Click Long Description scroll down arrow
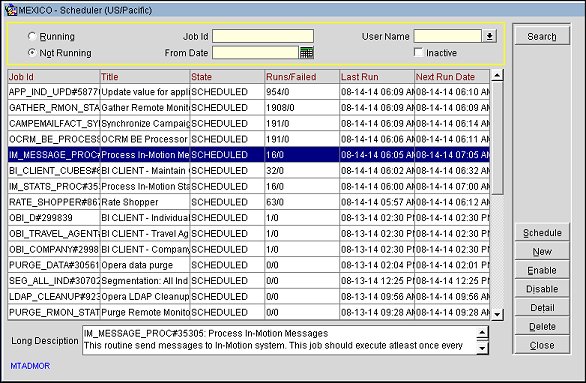The image size is (586, 383). point(482,348)
